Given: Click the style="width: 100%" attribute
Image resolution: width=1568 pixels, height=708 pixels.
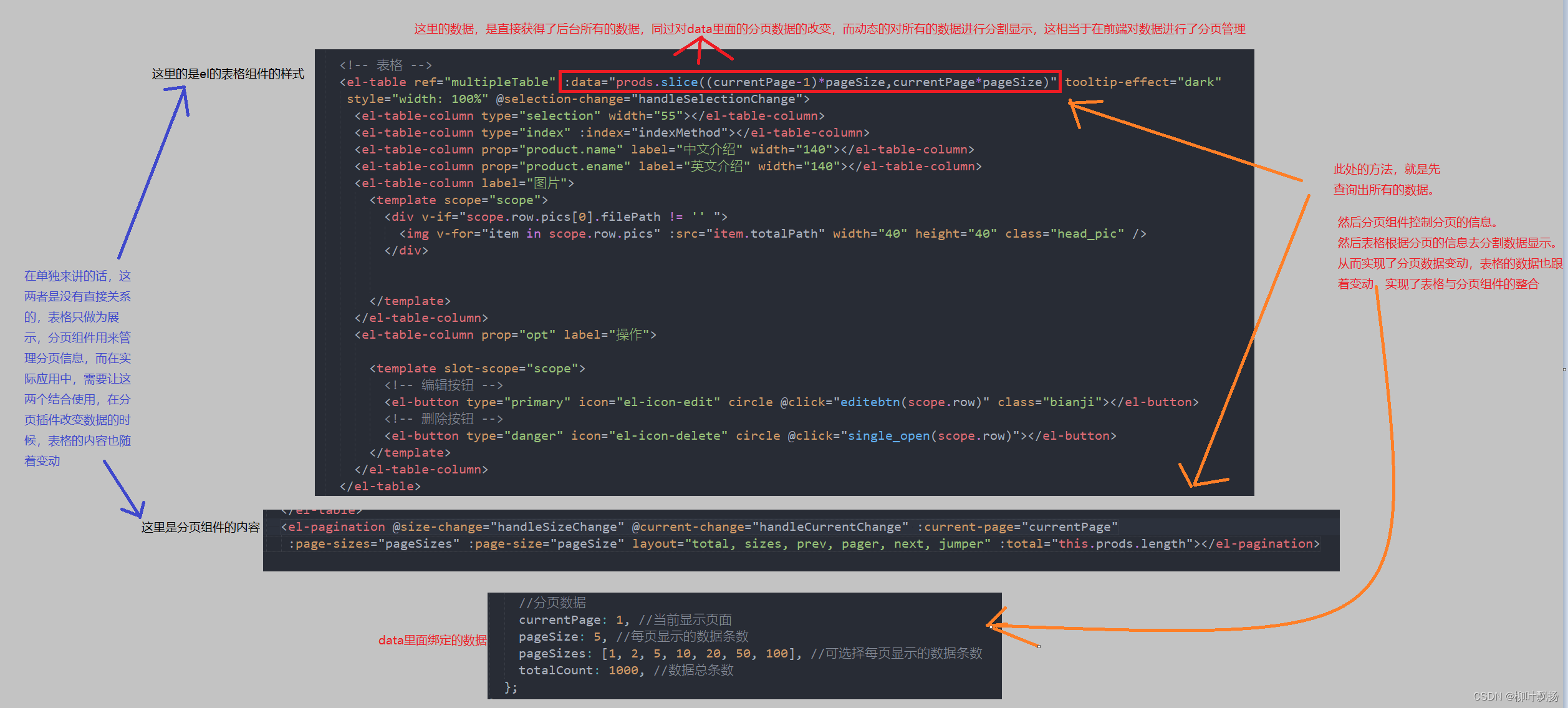Looking at the screenshot, I should pyautogui.click(x=417, y=99).
